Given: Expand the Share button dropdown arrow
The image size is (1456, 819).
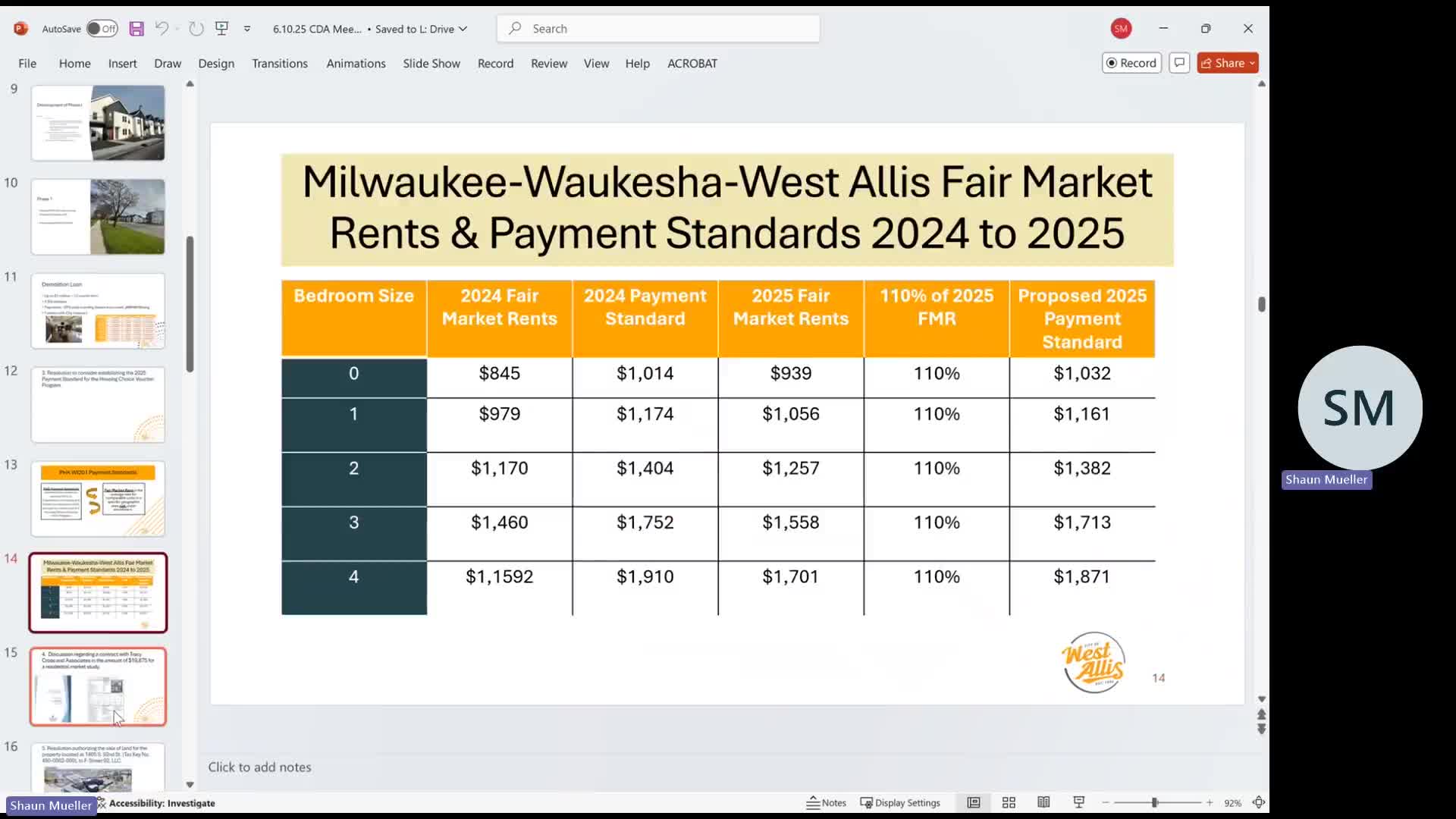Looking at the screenshot, I should [1252, 63].
